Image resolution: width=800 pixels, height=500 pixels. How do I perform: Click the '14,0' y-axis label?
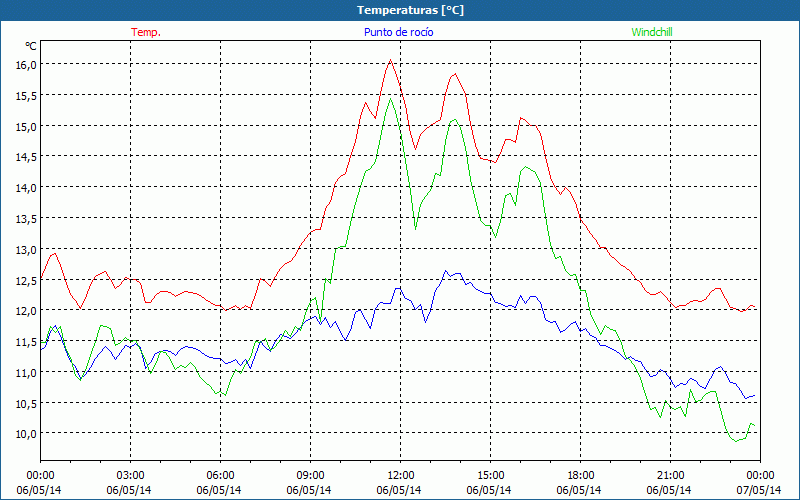point(26,188)
